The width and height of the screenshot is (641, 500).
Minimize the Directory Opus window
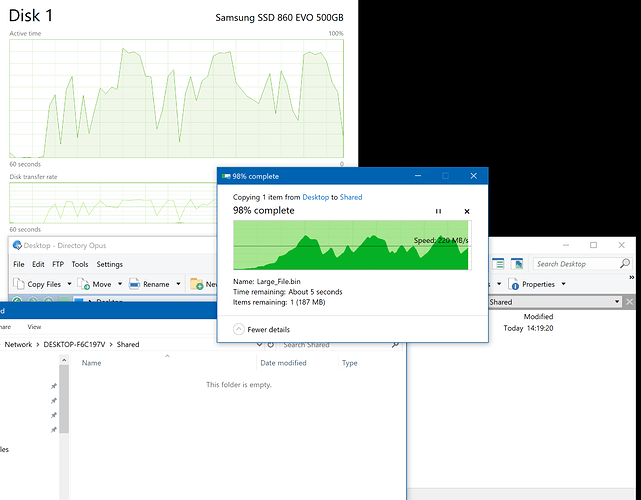(566, 245)
